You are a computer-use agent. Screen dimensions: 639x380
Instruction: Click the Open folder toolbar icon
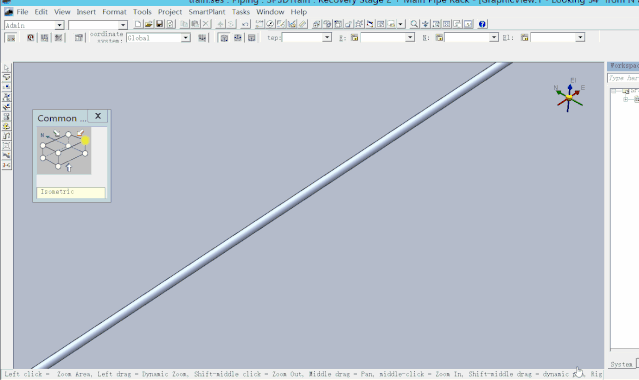(x=149, y=24)
